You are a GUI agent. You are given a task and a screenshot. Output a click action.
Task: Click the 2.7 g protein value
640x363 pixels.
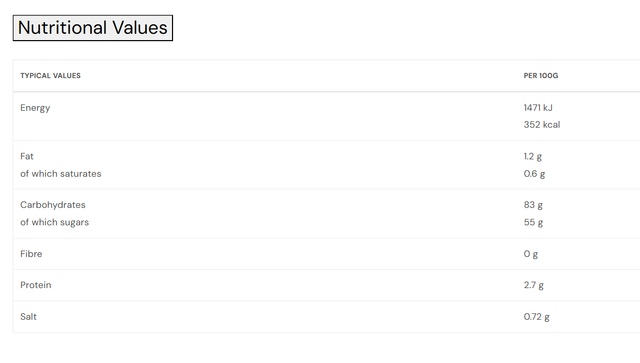[533, 285]
